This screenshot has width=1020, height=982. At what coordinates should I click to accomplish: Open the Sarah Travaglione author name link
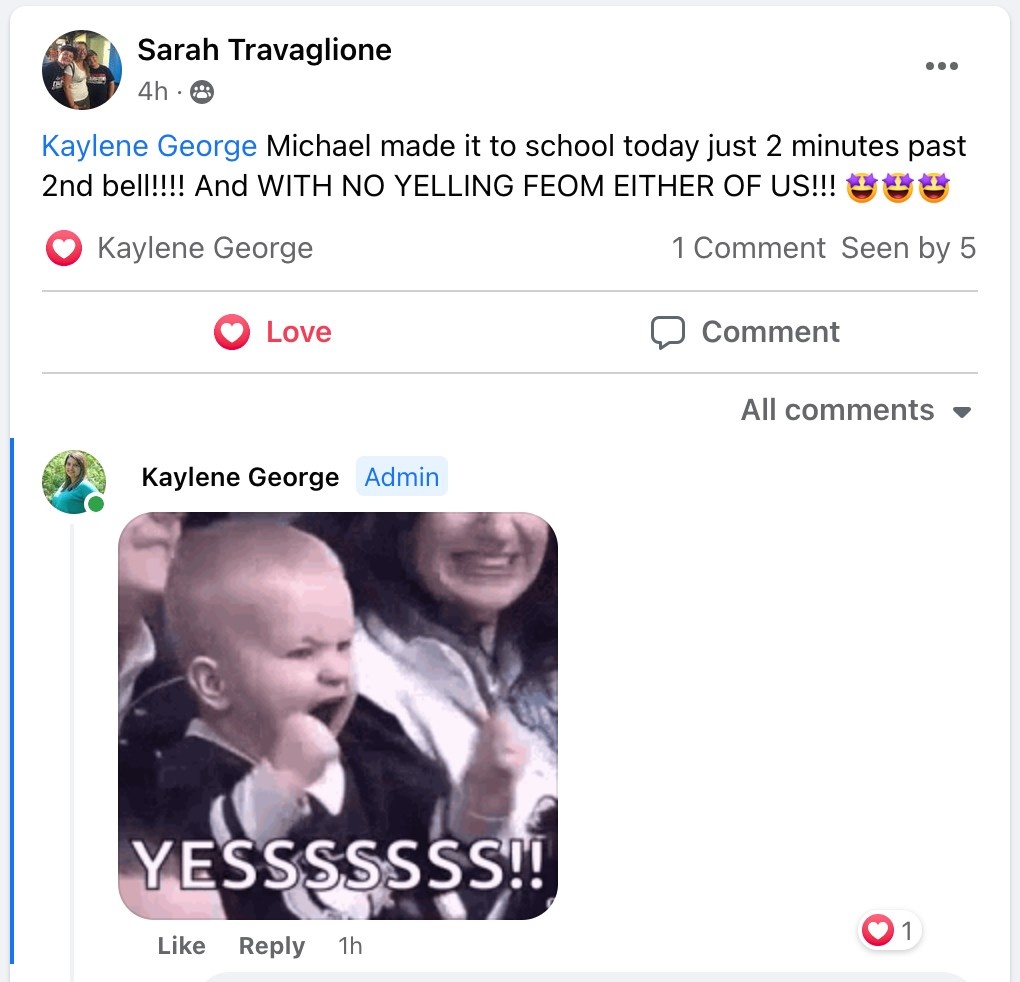click(x=264, y=50)
